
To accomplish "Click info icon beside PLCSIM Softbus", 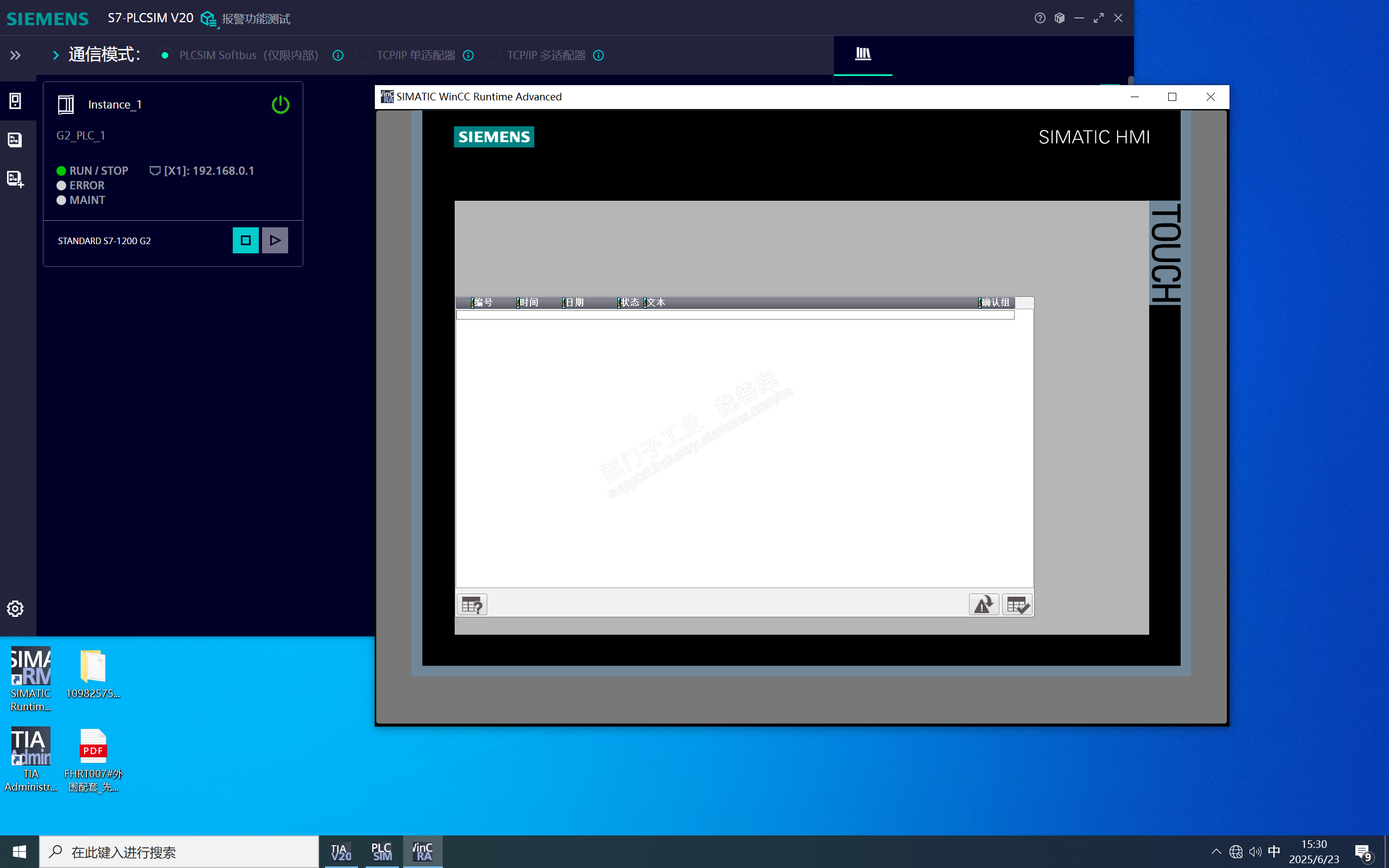I will tap(338, 55).
